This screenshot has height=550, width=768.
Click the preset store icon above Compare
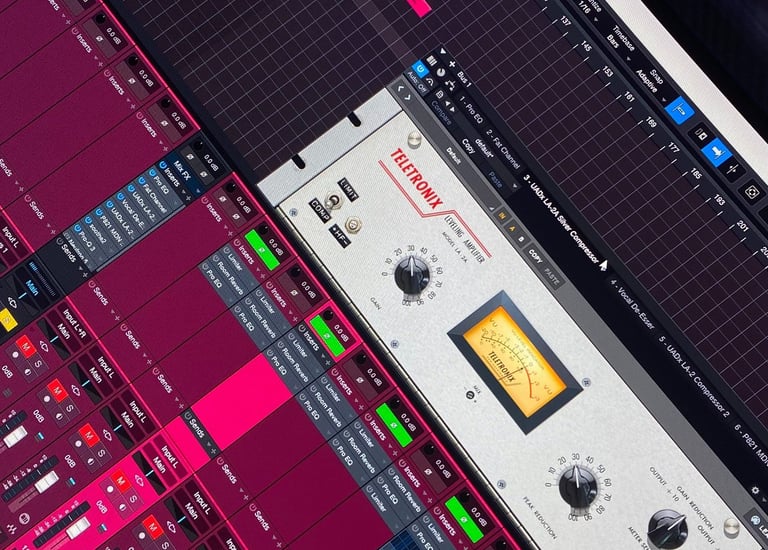pyautogui.click(x=439, y=95)
